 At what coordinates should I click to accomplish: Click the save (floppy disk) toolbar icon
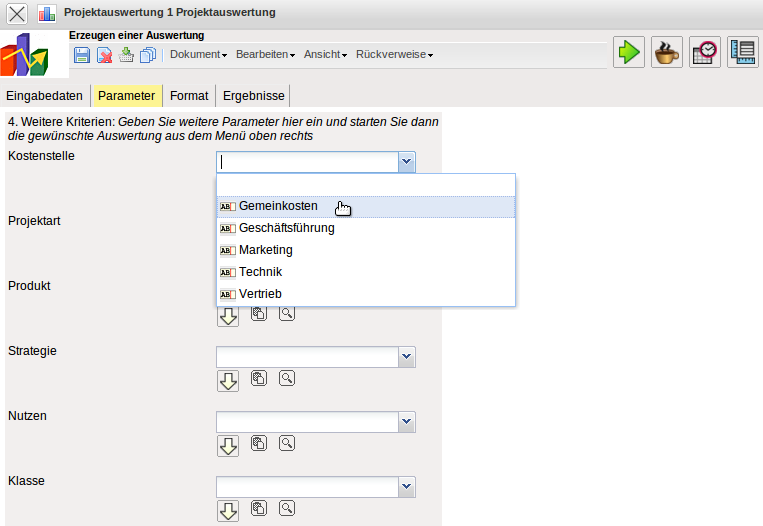click(82, 55)
